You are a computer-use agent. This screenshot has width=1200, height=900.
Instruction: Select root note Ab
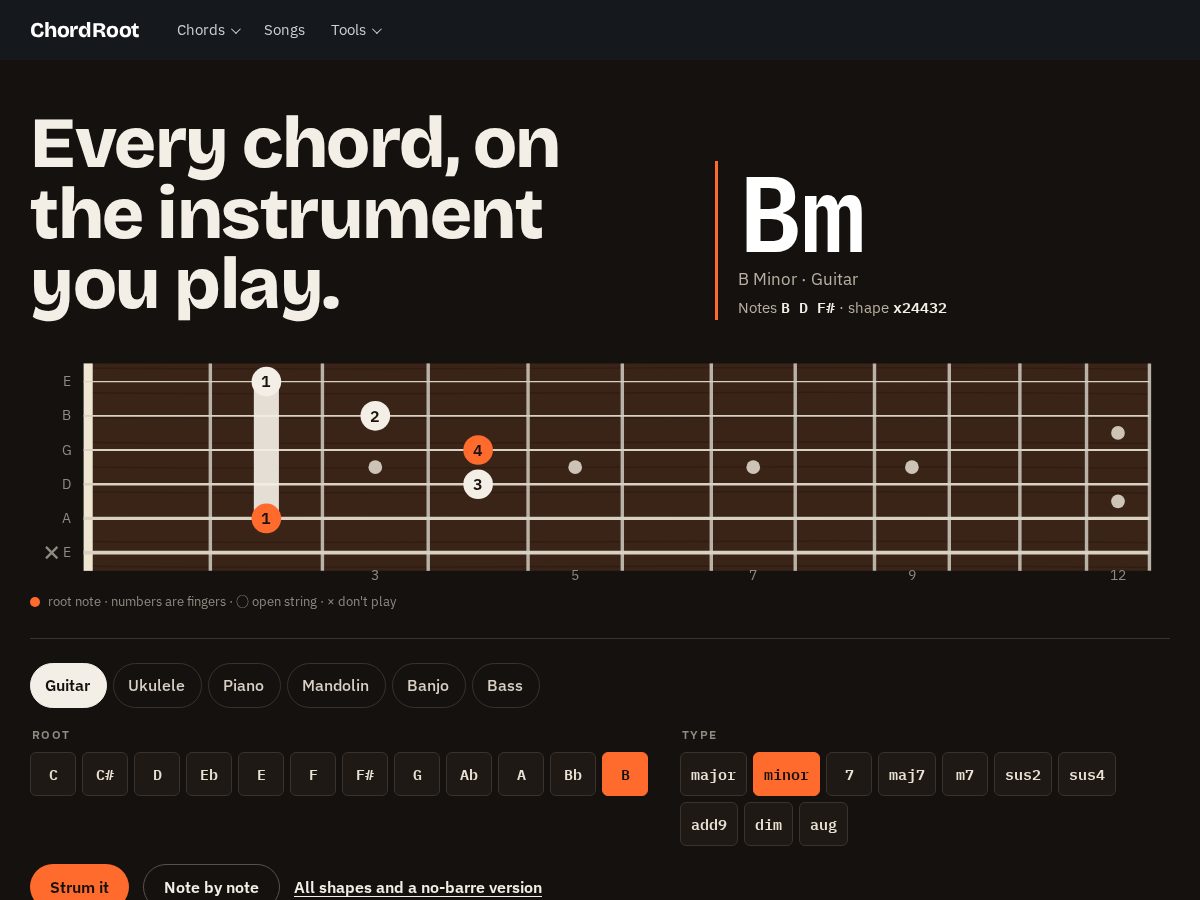pyautogui.click(x=469, y=774)
